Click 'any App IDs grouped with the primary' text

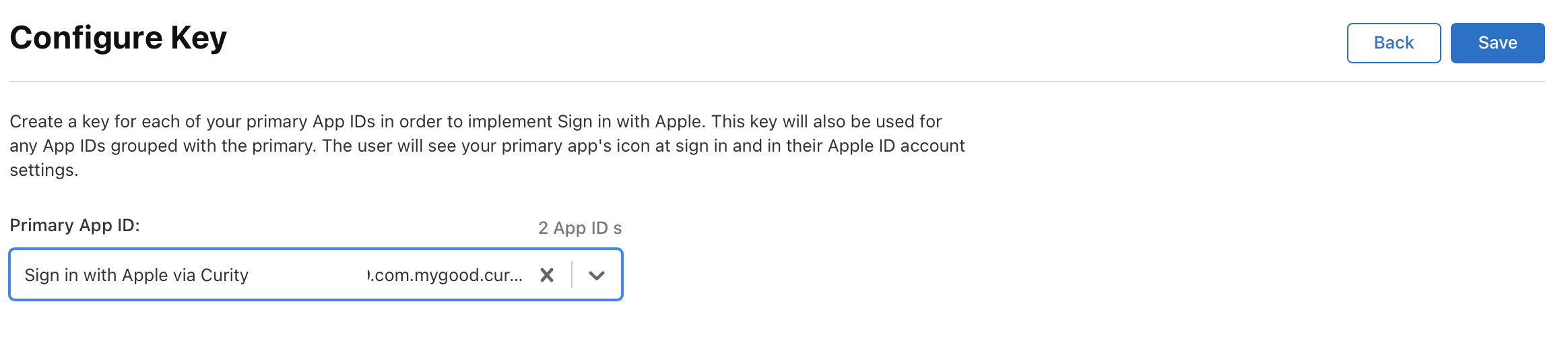(x=162, y=146)
